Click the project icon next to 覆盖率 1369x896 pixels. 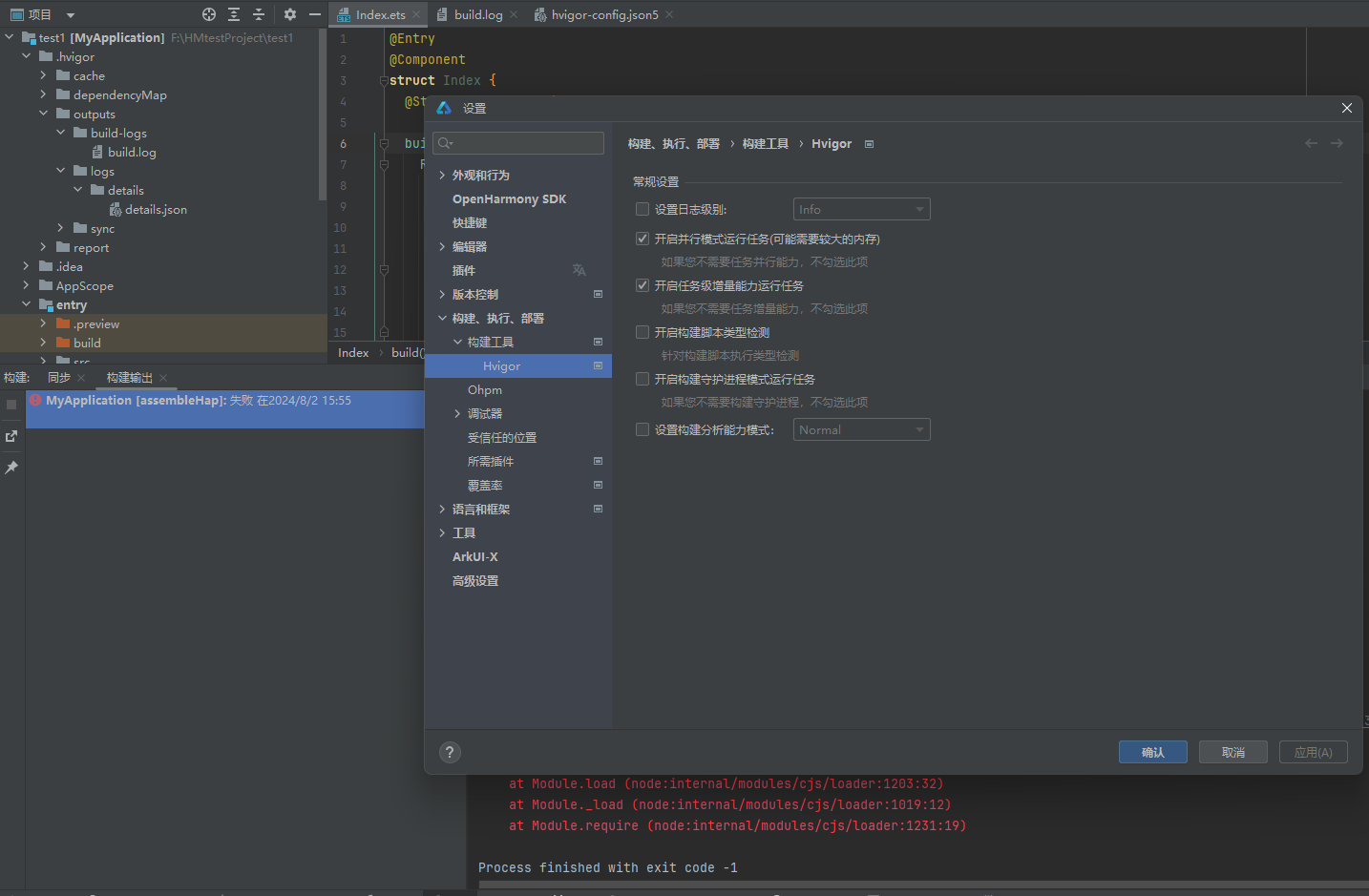[x=599, y=485]
